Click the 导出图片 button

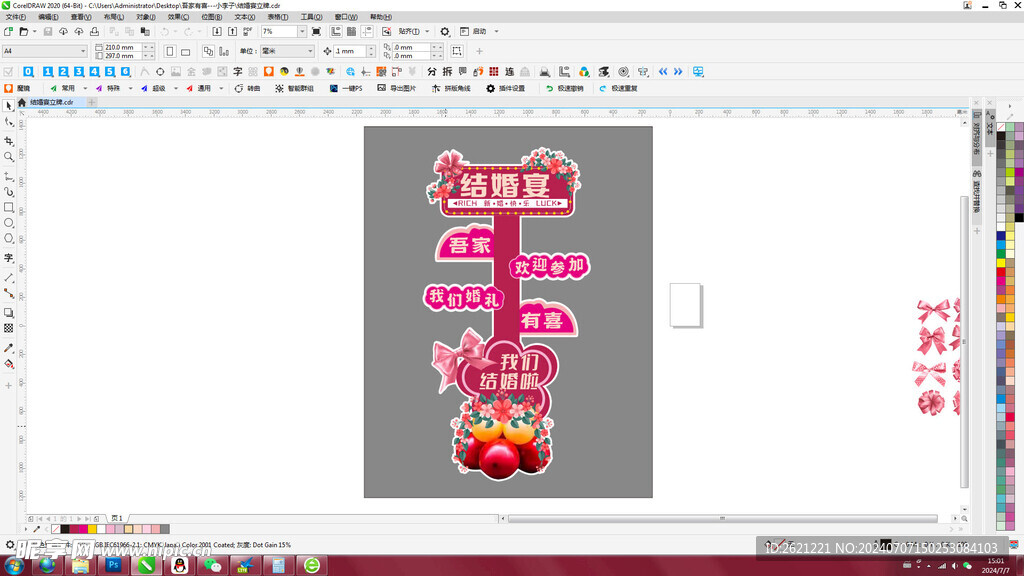[397, 88]
